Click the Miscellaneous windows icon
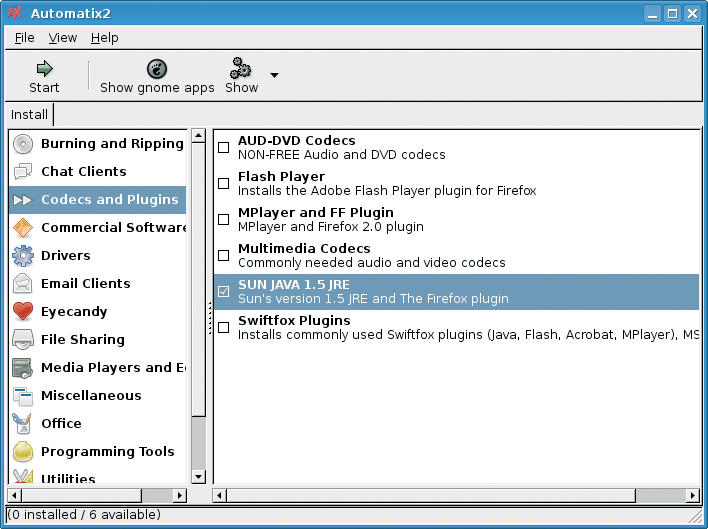This screenshot has height=529, width=708. coord(23,396)
